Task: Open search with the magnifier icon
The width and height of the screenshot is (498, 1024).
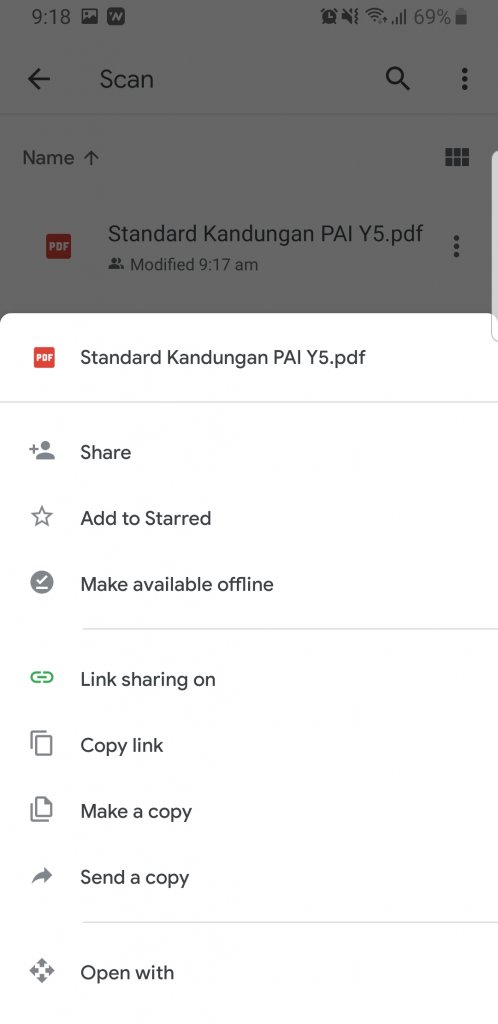Action: tap(397, 78)
